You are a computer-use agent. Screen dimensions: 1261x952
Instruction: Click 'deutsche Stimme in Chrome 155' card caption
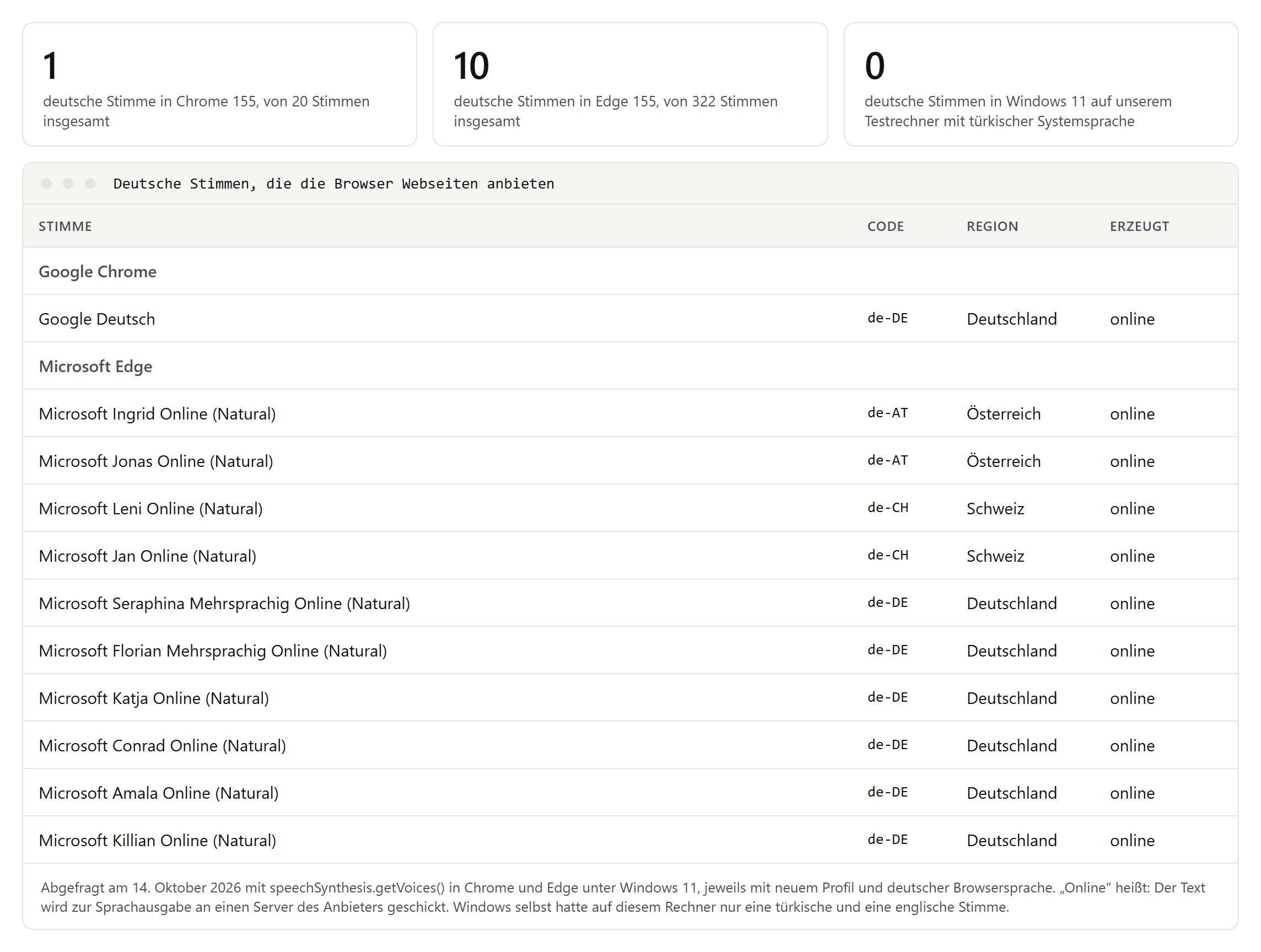point(206,111)
